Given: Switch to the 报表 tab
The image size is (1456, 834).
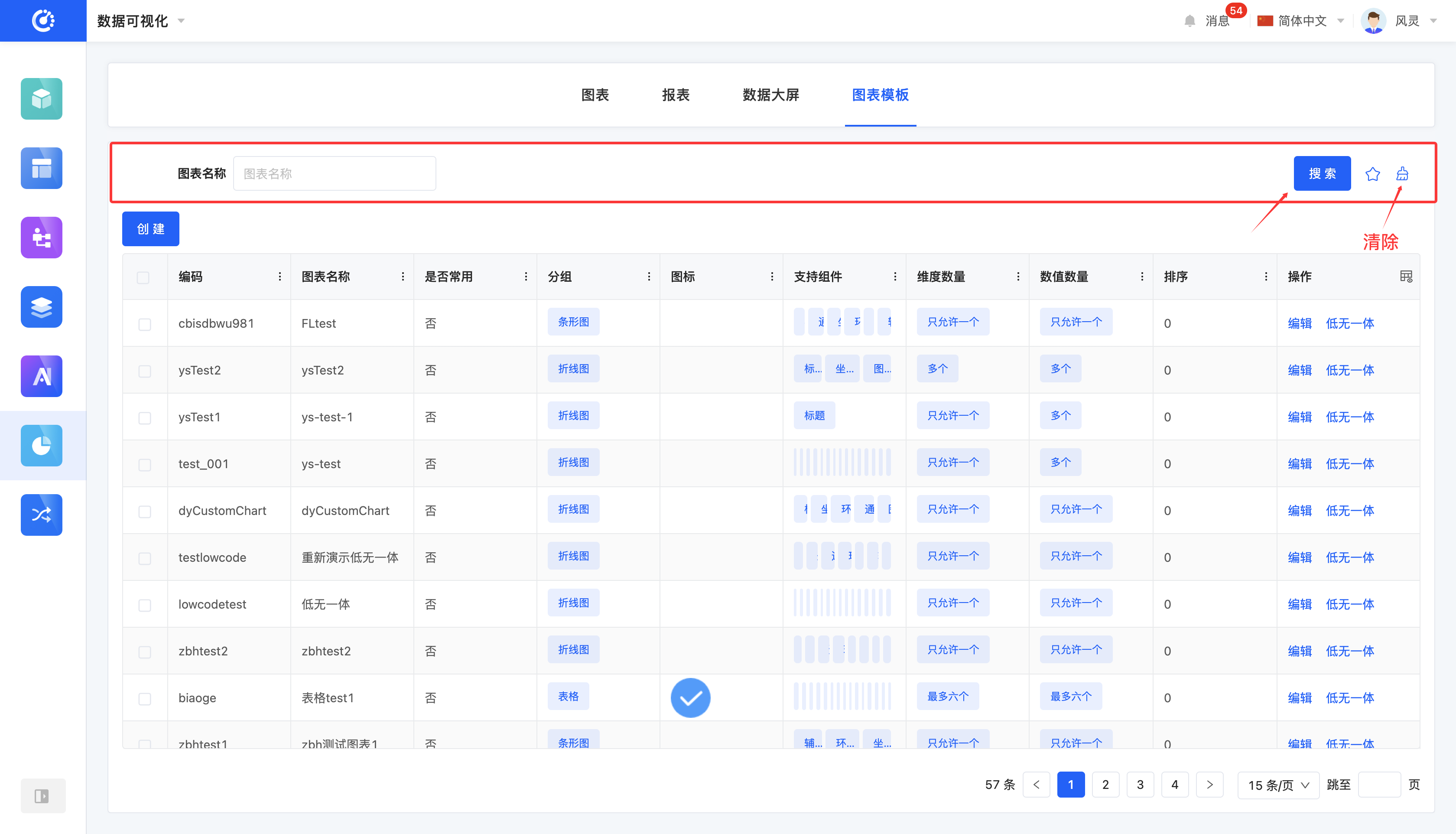Looking at the screenshot, I should [676, 95].
